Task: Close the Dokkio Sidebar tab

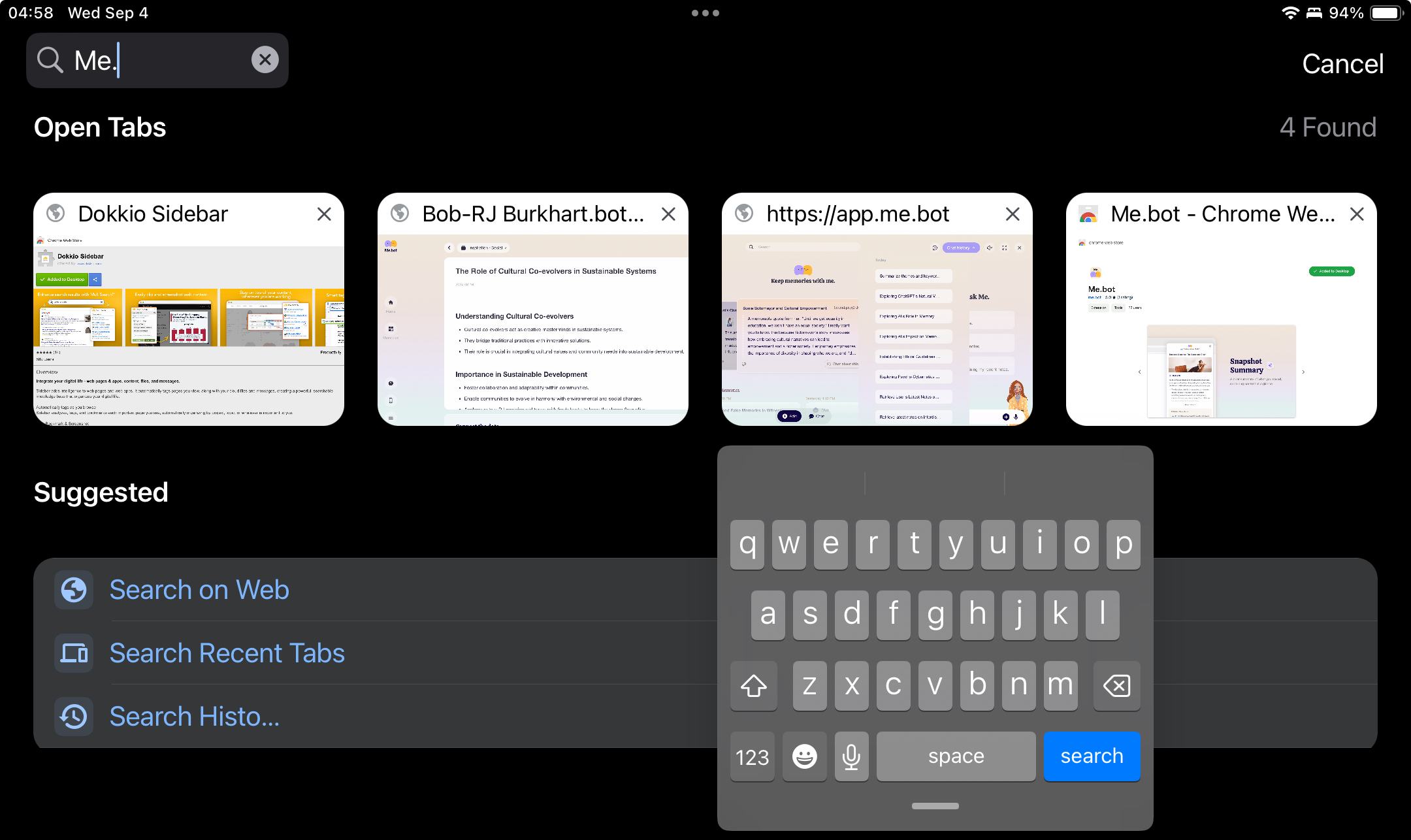Action: pyautogui.click(x=324, y=214)
